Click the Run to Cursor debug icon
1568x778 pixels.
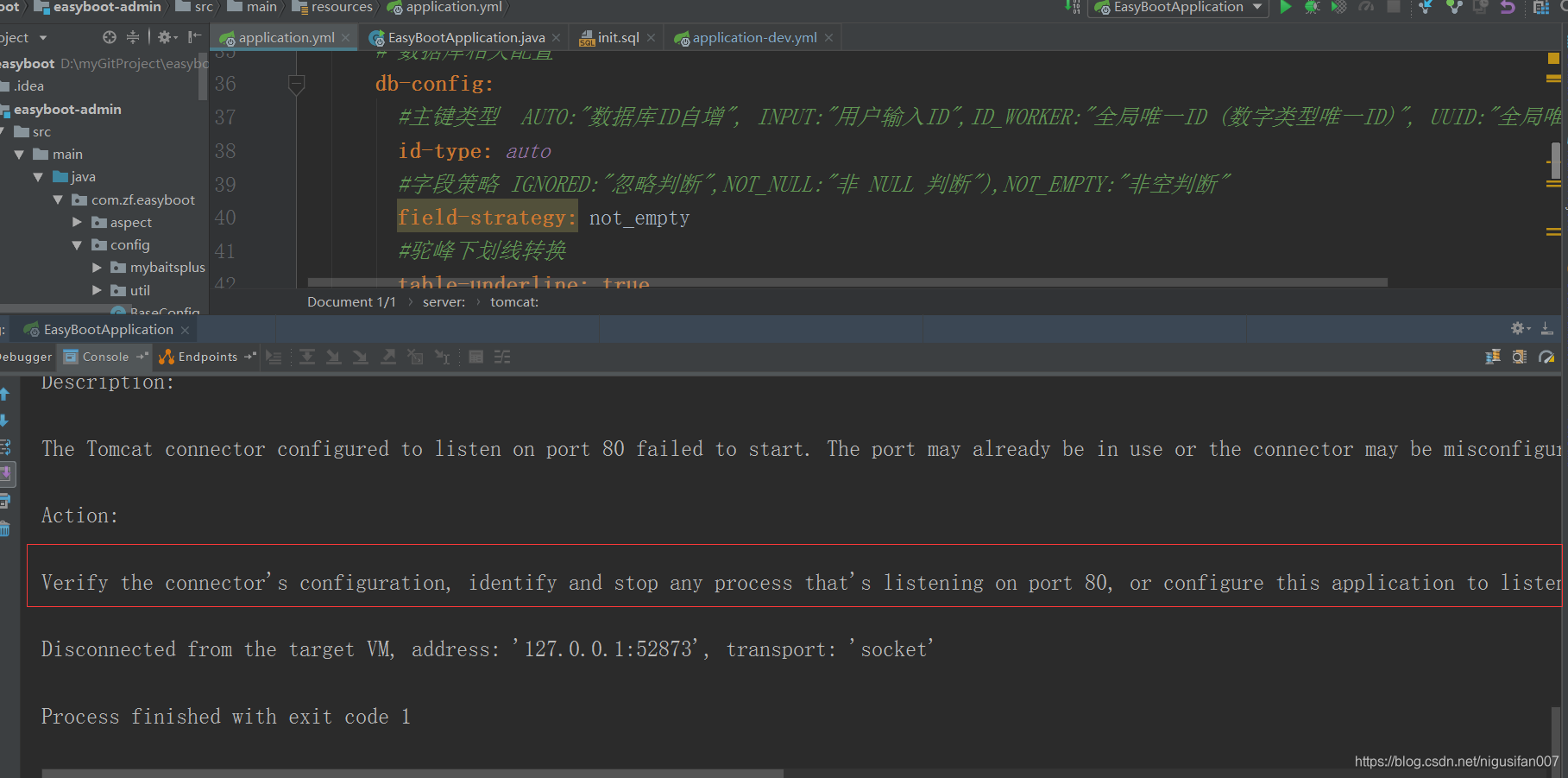pyautogui.click(x=443, y=357)
